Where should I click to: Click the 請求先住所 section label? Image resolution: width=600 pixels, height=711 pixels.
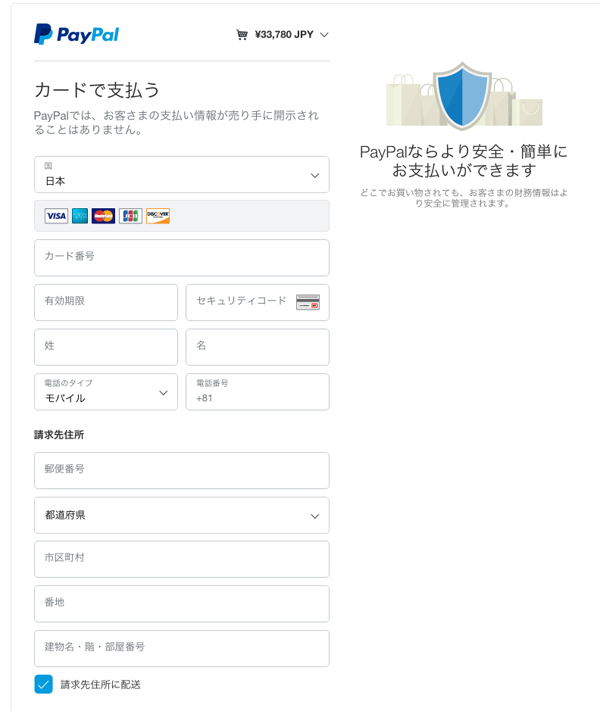click(x=59, y=434)
